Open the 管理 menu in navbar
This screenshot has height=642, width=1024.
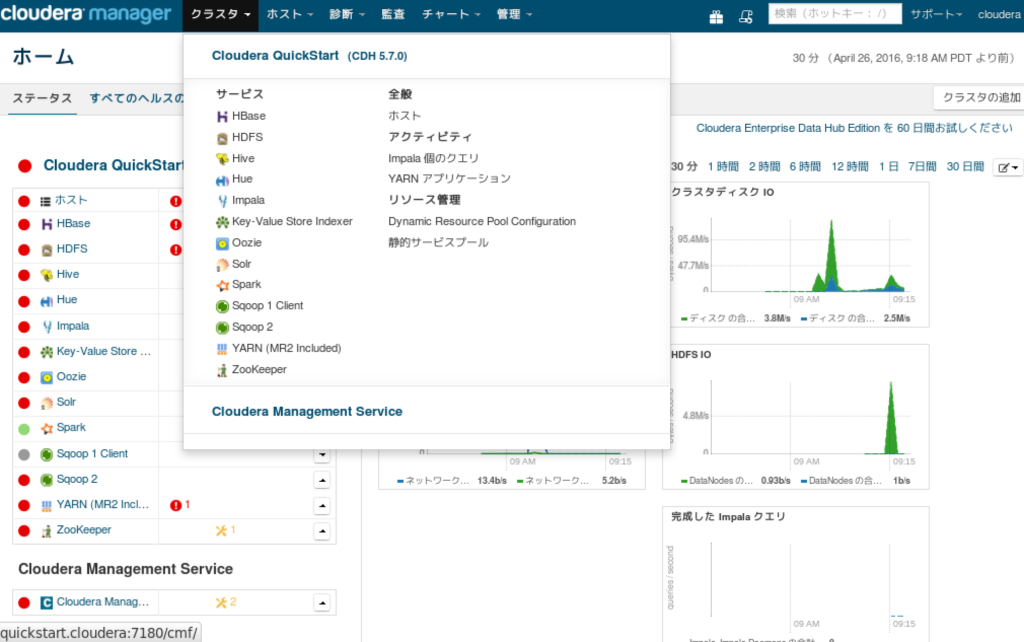pyautogui.click(x=515, y=14)
